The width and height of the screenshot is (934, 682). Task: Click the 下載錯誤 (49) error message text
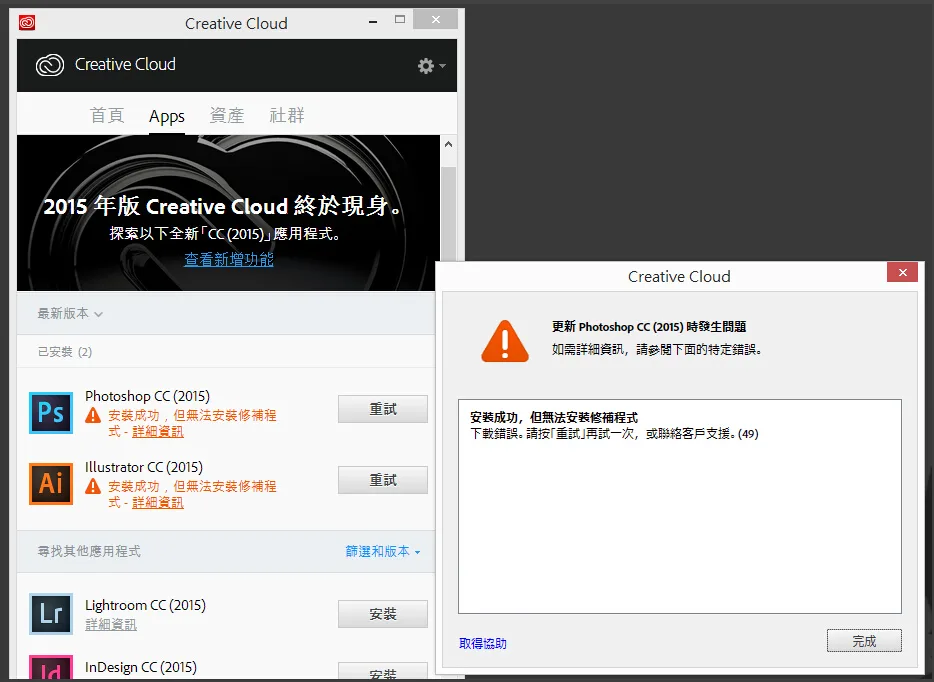coord(614,434)
